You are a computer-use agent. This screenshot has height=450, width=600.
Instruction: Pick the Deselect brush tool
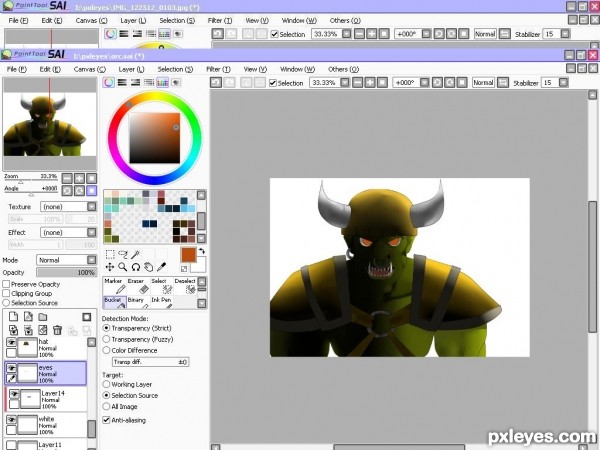point(185,285)
